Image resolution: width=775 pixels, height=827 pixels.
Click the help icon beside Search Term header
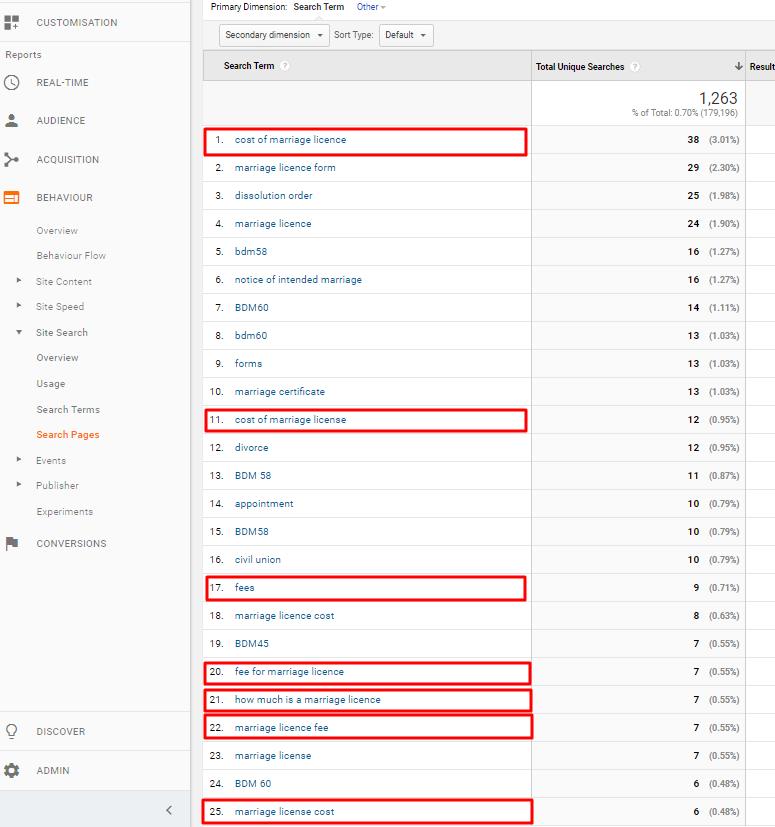285,66
